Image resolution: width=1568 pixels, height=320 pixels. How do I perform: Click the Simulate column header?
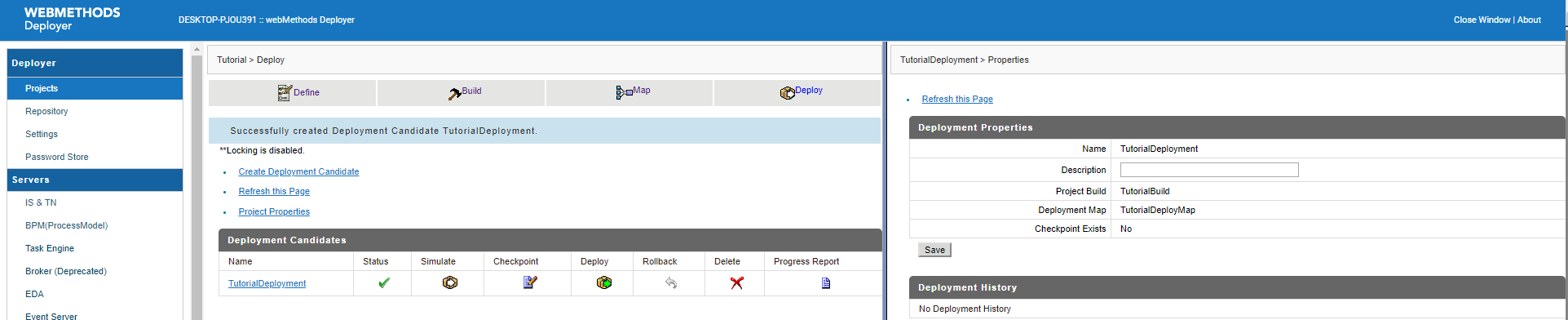(x=438, y=261)
